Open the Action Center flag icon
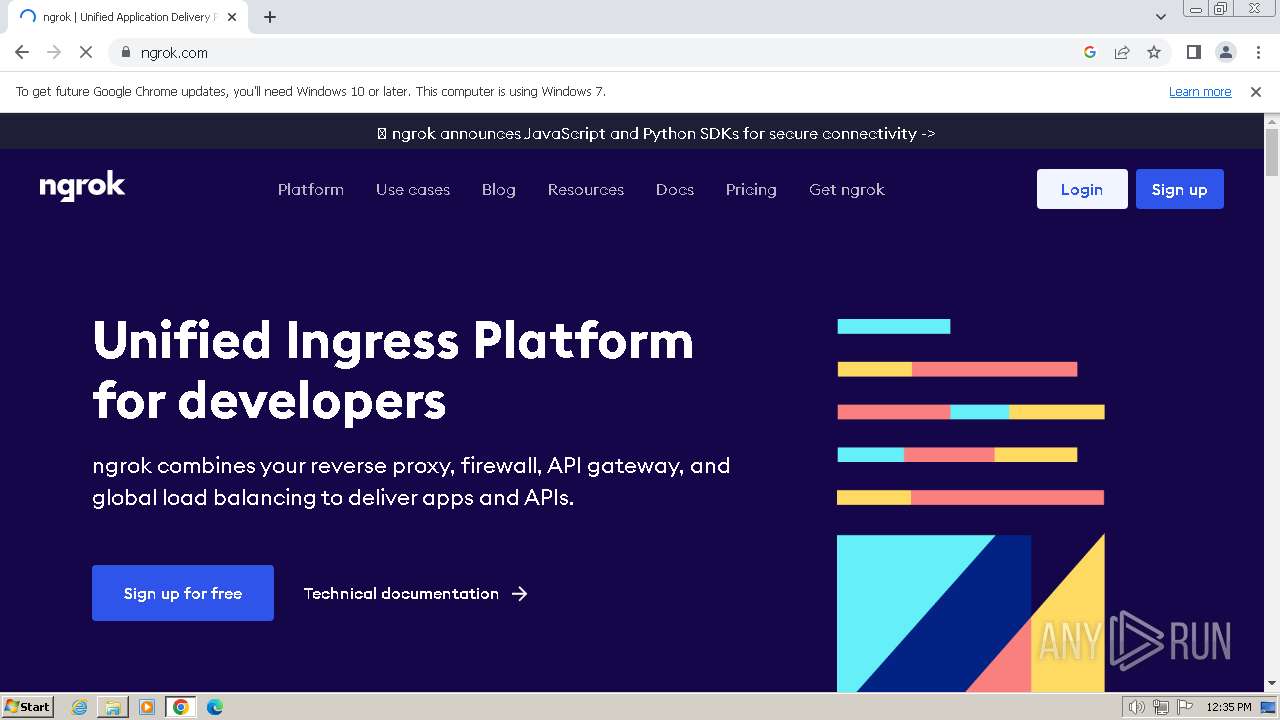Viewport: 1280px width, 720px height. 1184,707
